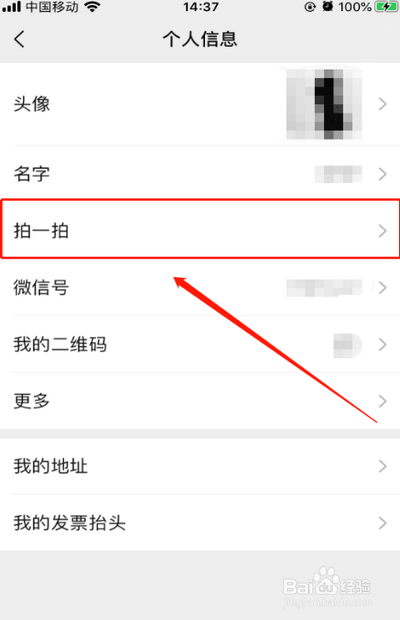400x620 pixels.
Task: Tap the 名字 label row
Action: [200, 174]
